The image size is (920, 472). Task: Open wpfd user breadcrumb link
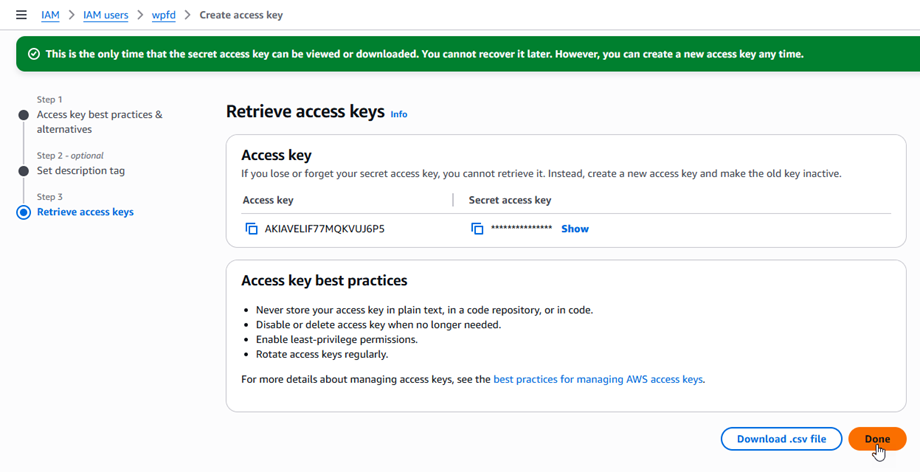click(164, 15)
